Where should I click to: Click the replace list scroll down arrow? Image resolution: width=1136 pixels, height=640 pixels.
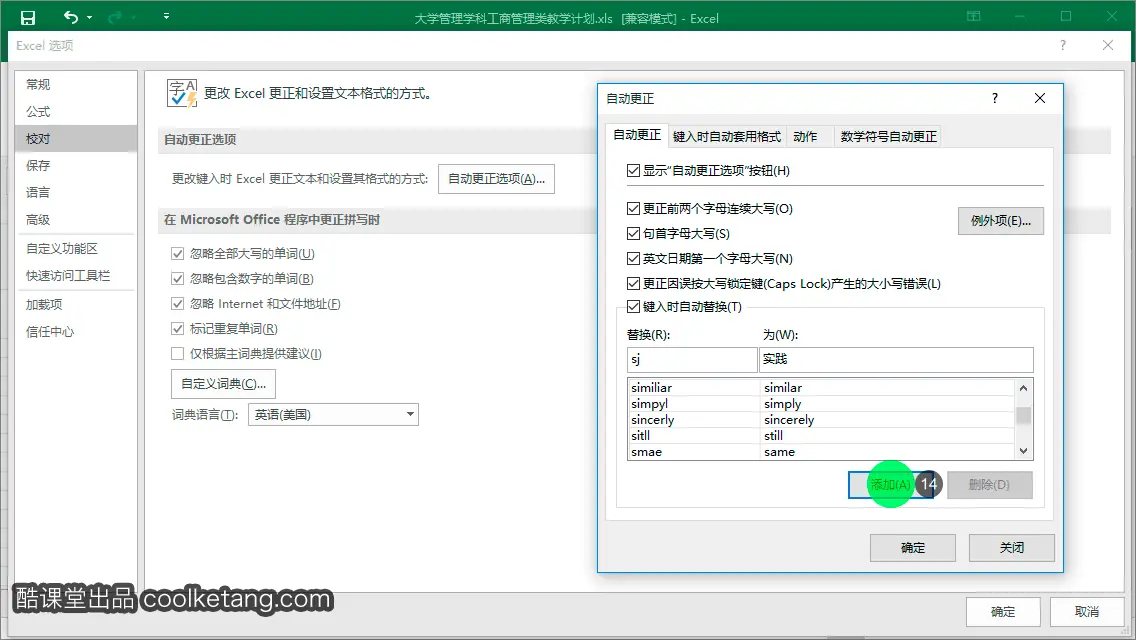(x=1023, y=451)
